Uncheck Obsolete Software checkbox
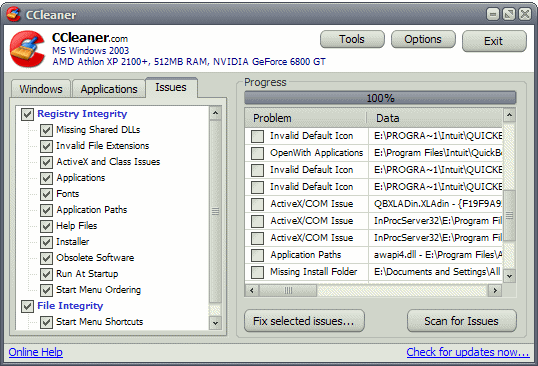This screenshot has width=538, height=366. (x=46, y=258)
